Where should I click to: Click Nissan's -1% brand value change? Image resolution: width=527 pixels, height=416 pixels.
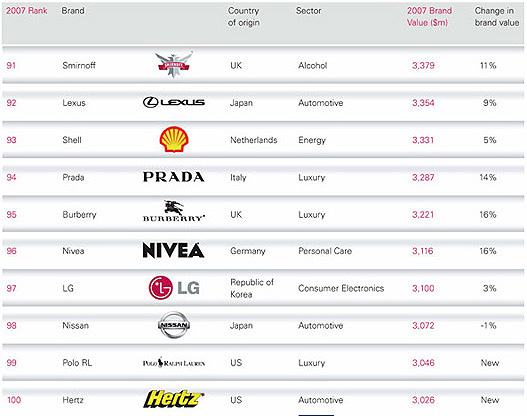pyautogui.click(x=488, y=325)
